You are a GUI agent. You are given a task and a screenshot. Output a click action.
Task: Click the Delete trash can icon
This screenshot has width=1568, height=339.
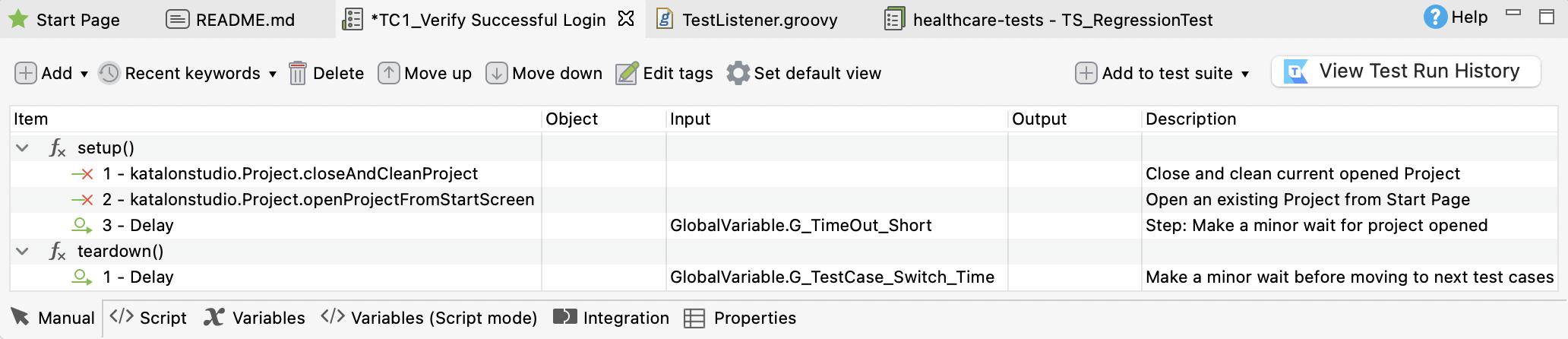coord(298,74)
